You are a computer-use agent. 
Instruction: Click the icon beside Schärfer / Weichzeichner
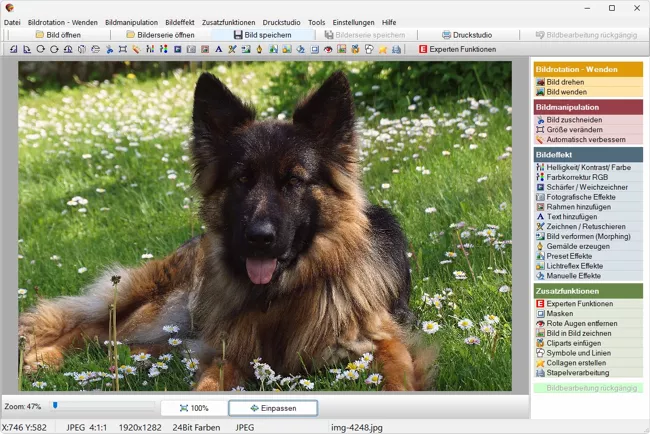540,187
